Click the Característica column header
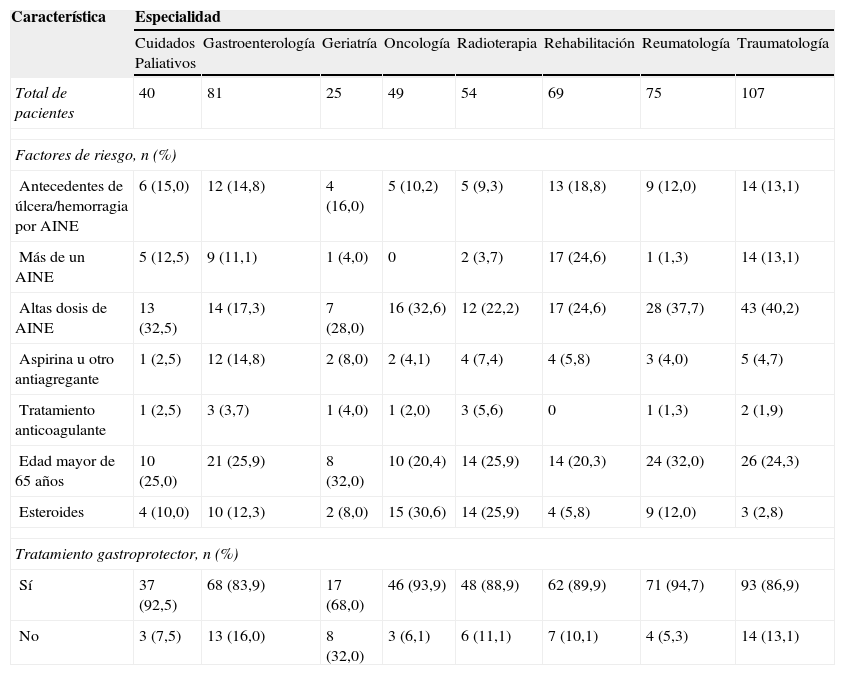Screen dimensions: 845x675 (x=59, y=18)
